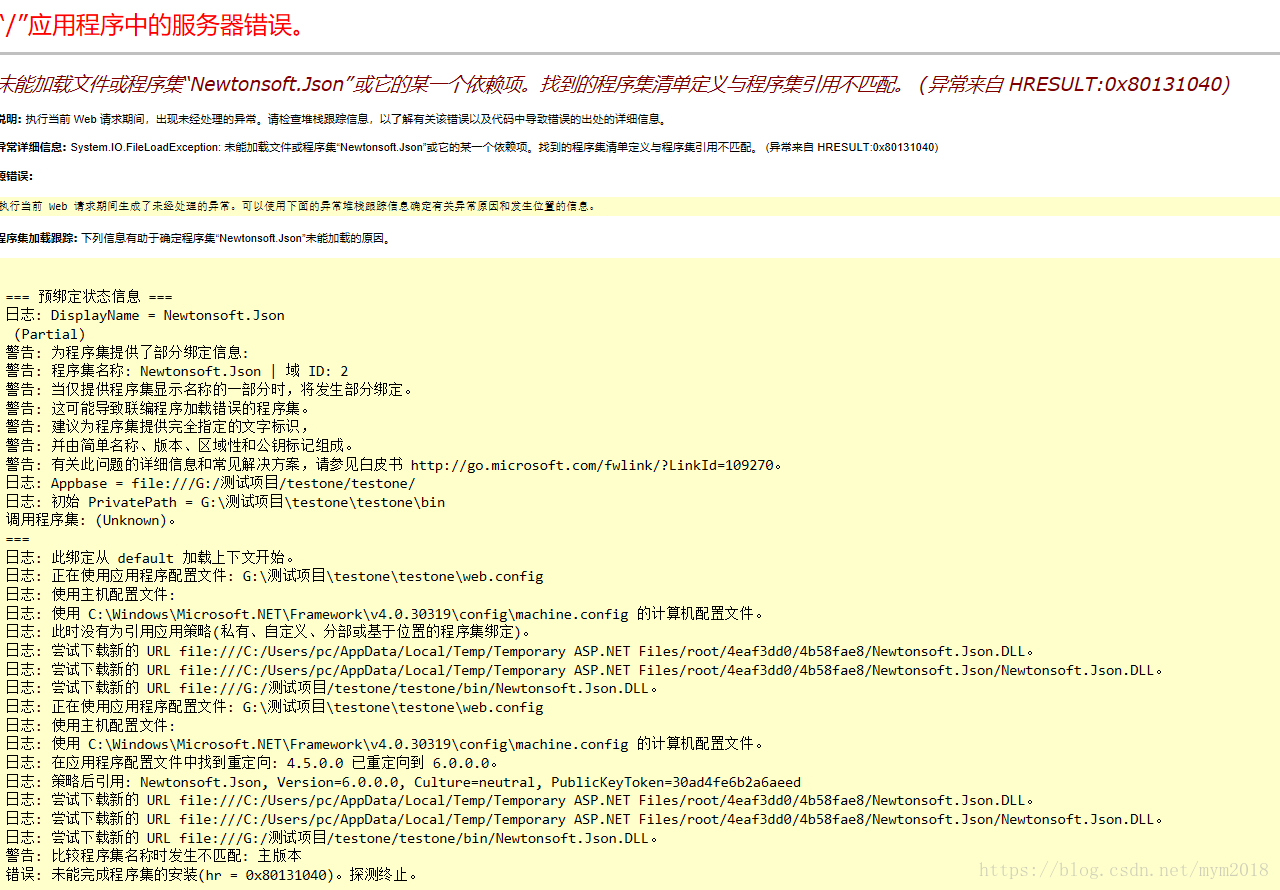Click the log line '此绑定从 default 加载上下文开始。'
This screenshot has height=890, width=1280.
click(150, 558)
